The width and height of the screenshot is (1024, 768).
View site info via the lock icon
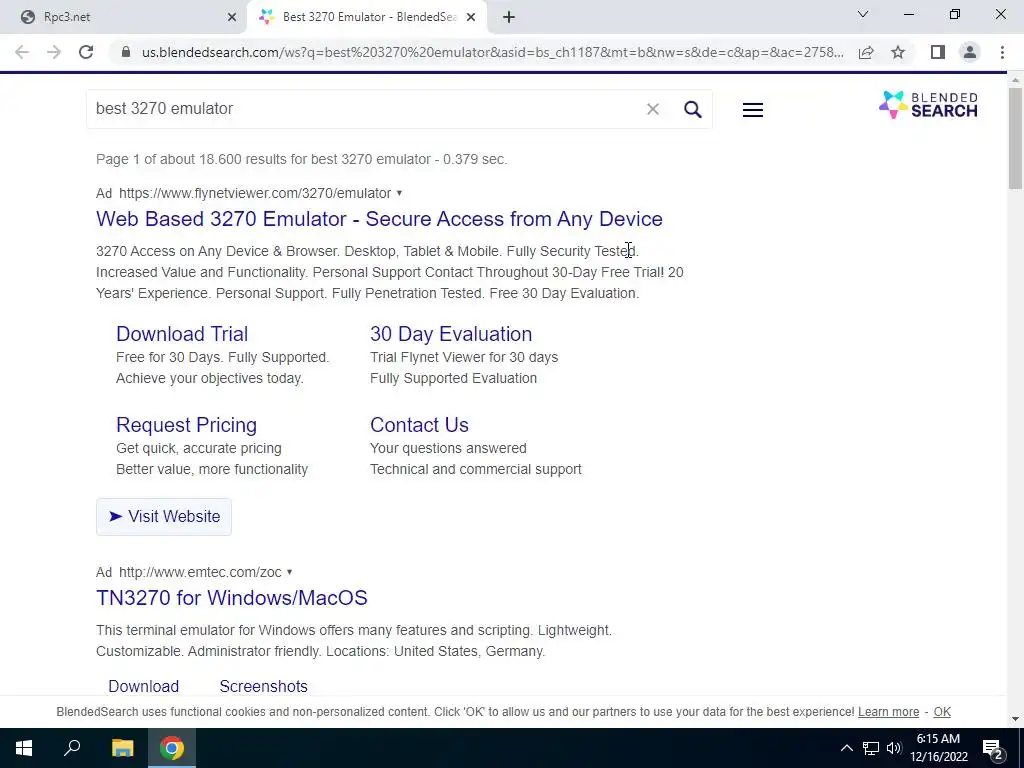click(126, 52)
